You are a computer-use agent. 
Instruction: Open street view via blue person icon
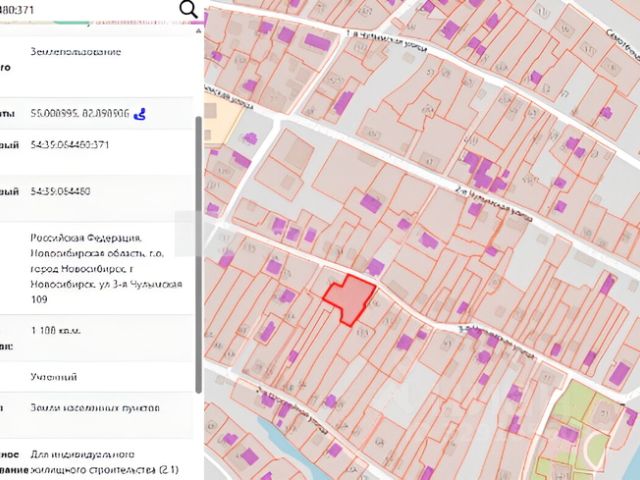click(140, 113)
